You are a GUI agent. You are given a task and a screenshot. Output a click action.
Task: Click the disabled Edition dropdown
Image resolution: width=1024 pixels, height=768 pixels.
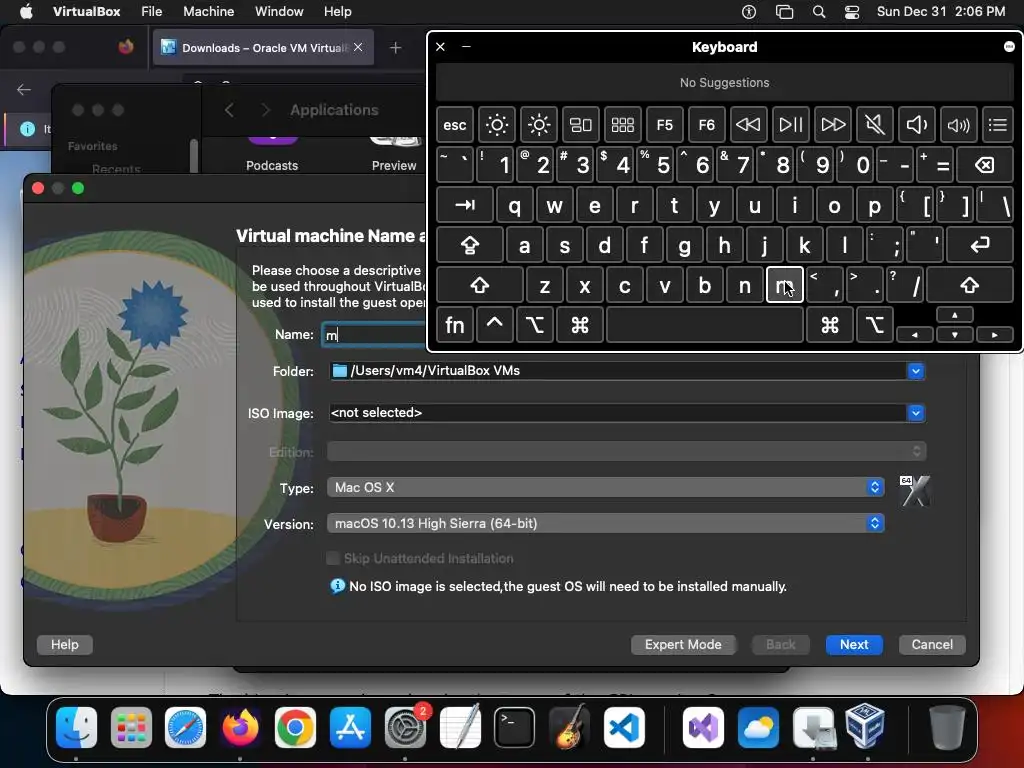click(x=626, y=451)
